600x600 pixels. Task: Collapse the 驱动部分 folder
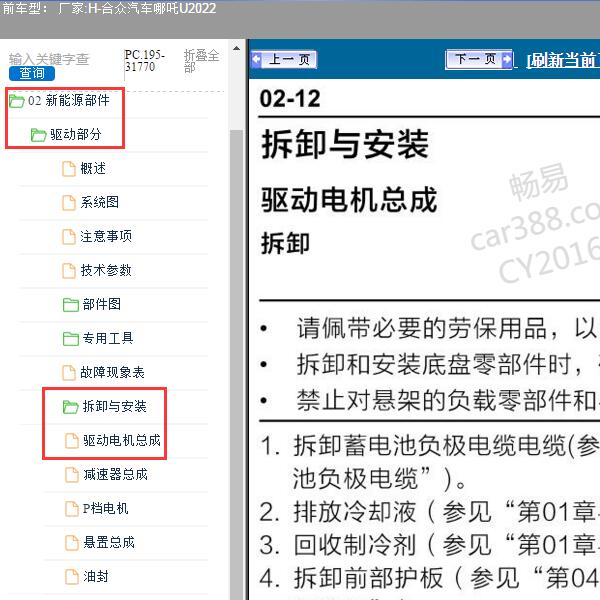click(x=66, y=135)
